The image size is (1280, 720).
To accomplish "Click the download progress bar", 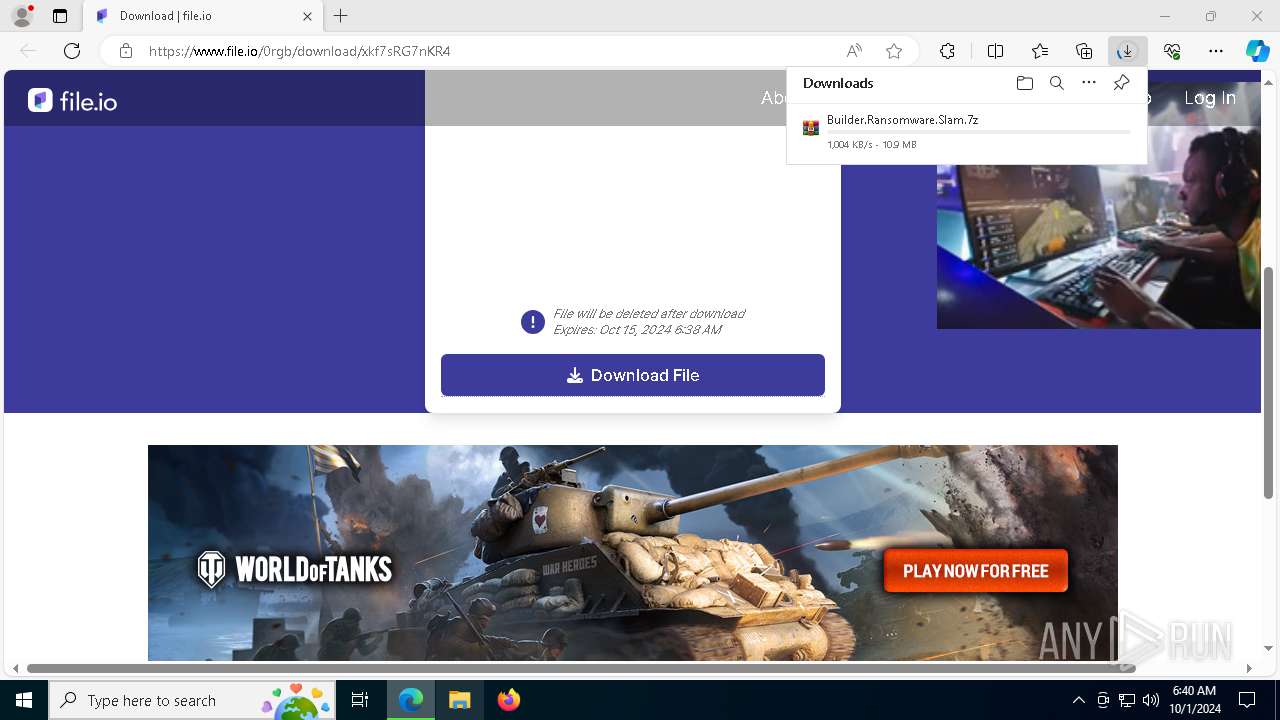I will click(978, 132).
